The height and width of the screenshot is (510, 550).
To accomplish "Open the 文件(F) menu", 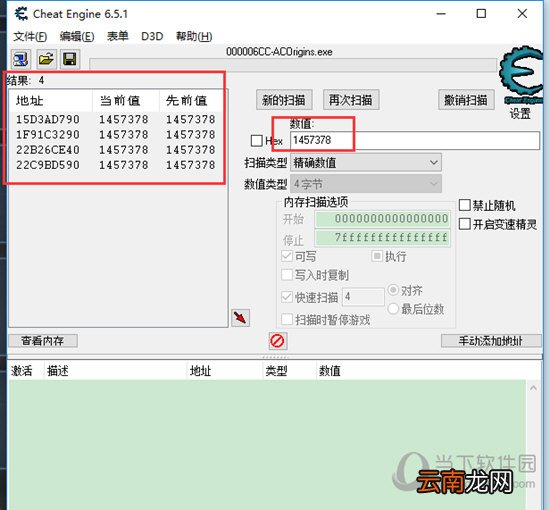I will click(x=30, y=36).
